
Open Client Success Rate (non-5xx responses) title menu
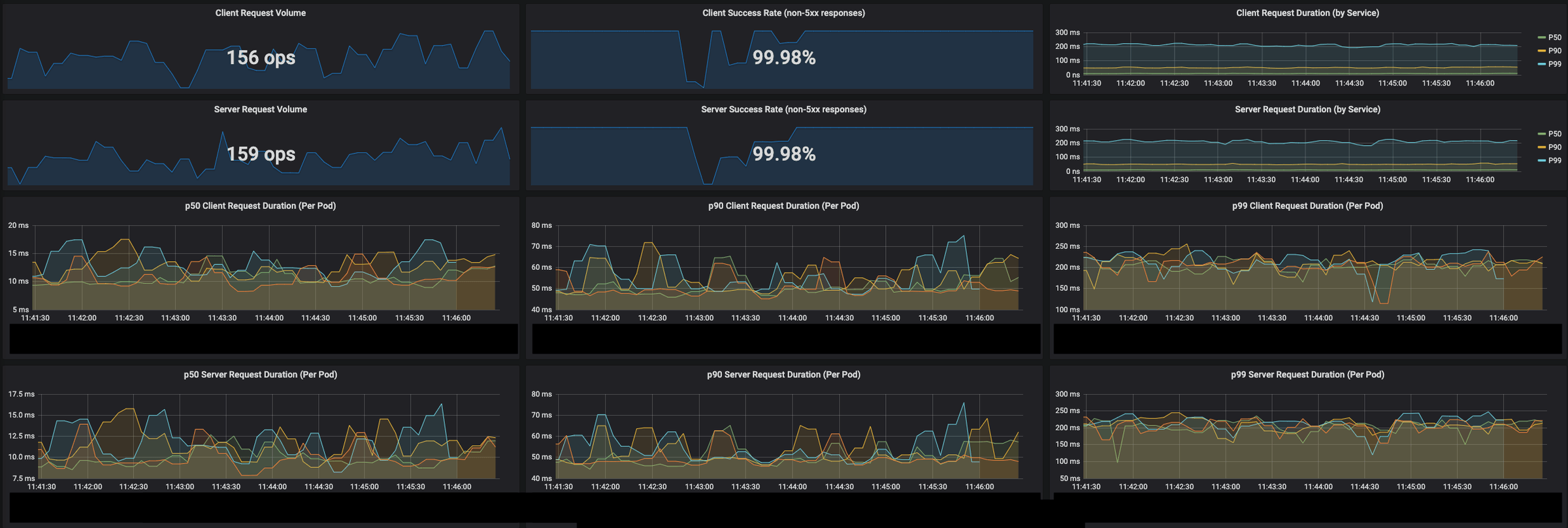coord(783,13)
